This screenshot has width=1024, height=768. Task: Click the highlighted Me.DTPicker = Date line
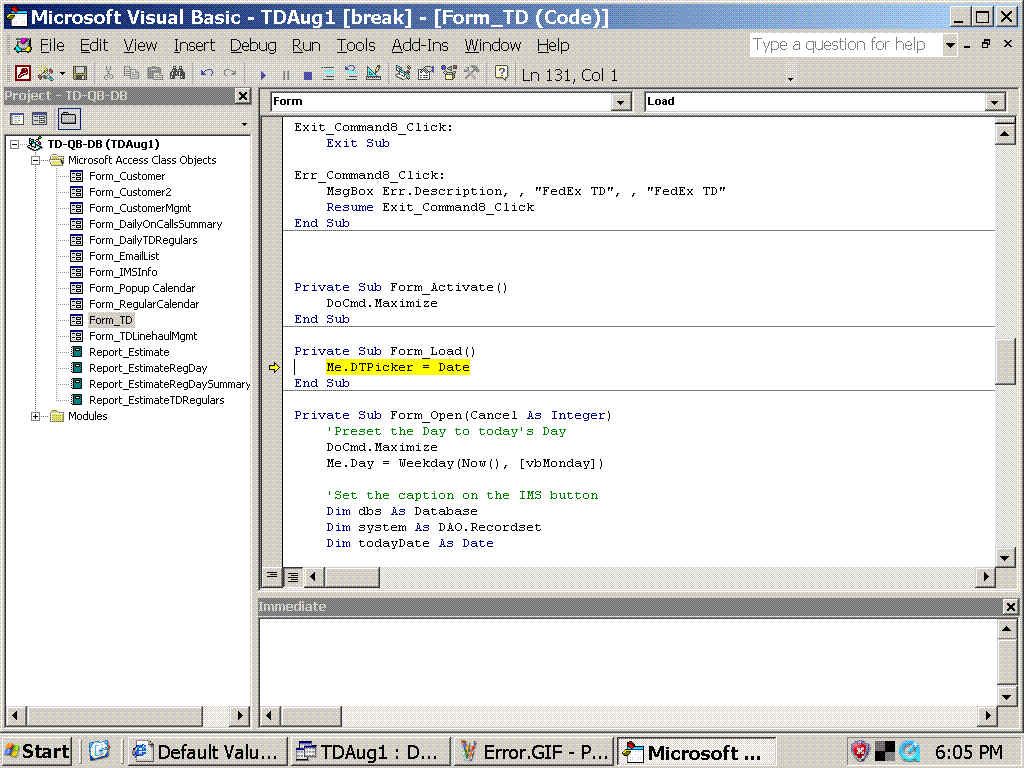398,368
